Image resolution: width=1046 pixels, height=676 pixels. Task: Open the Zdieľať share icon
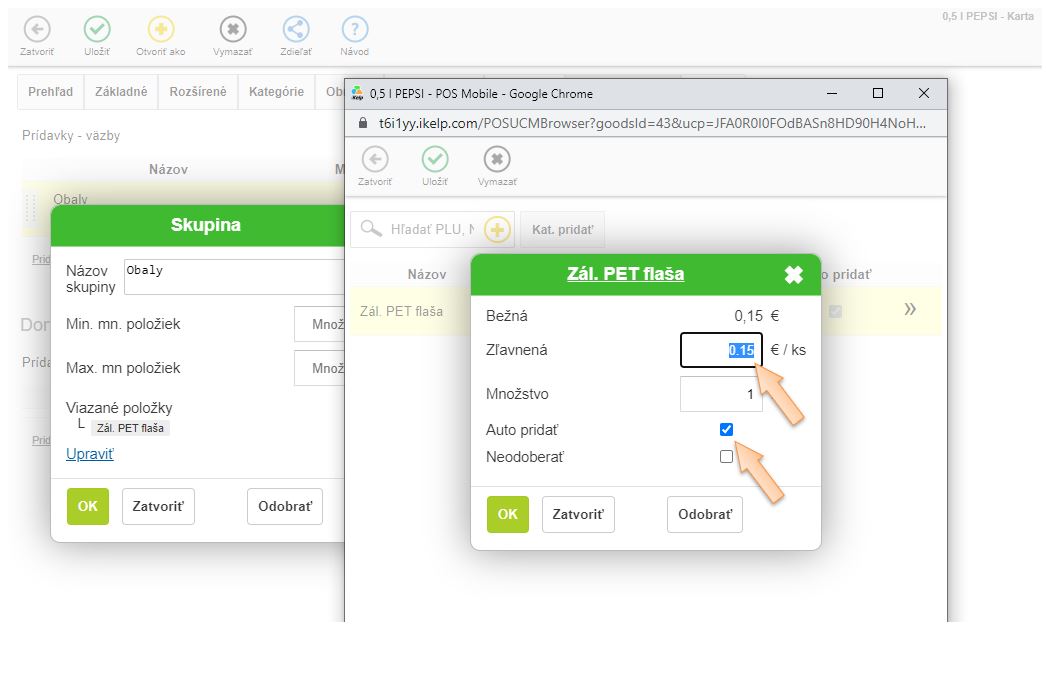tap(296, 30)
